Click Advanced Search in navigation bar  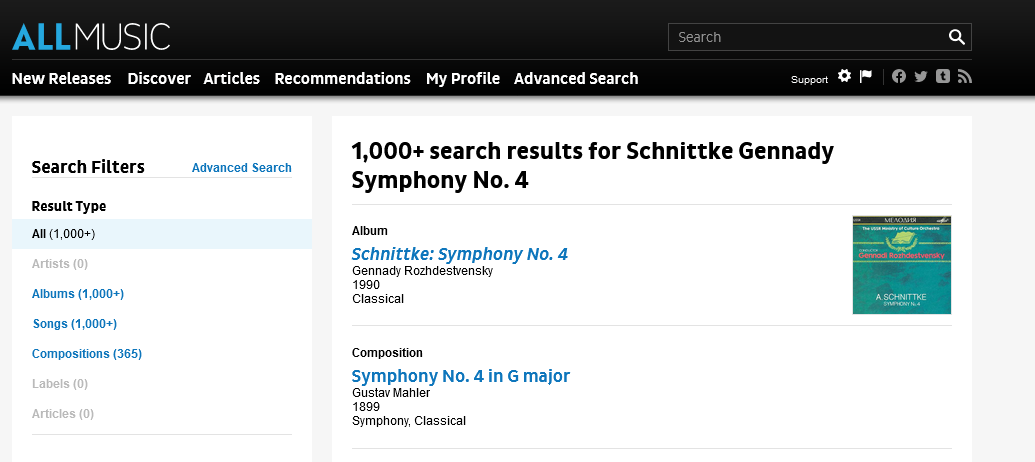click(x=576, y=78)
